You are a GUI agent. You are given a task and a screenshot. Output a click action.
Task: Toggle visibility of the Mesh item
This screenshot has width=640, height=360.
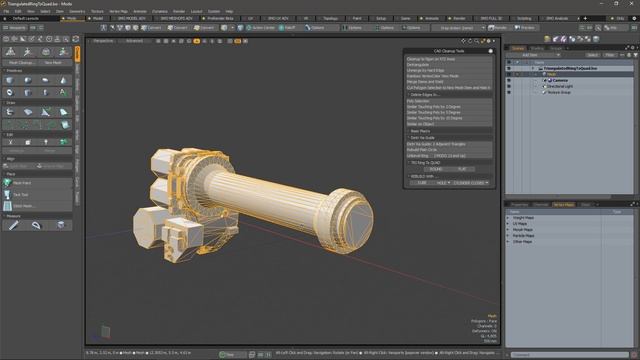pyautogui.click(x=509, y=74)
